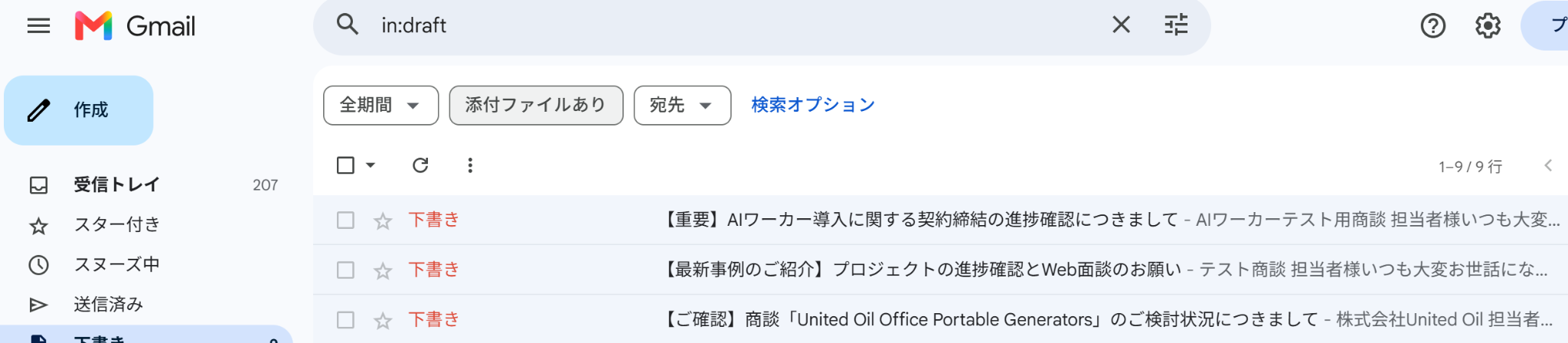
Task: Open Settings gear icon
Action: (x=1488, y=26)
